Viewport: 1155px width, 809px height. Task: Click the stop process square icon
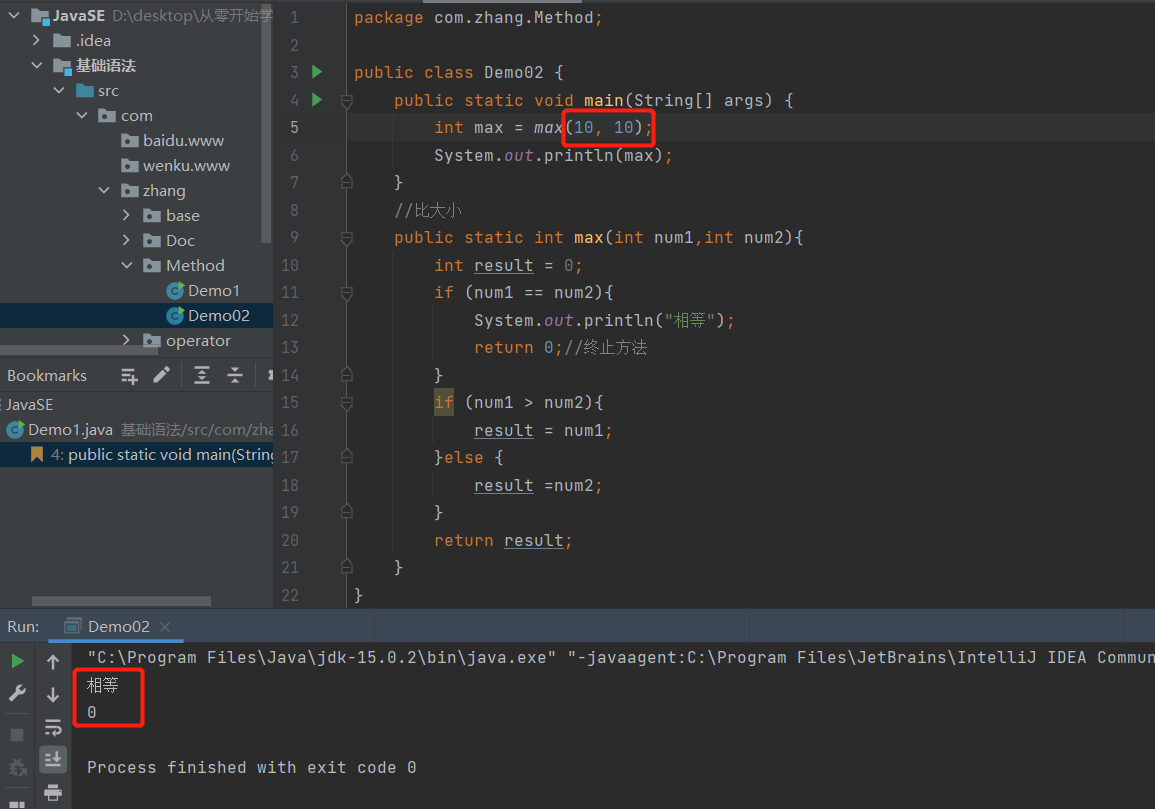(x=17, y=735)
